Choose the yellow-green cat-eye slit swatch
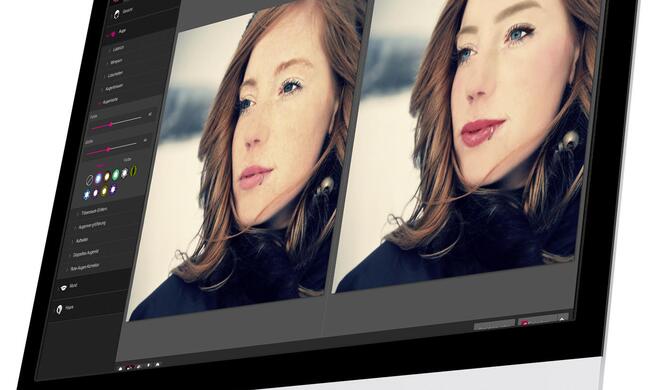 coord(133,170)
